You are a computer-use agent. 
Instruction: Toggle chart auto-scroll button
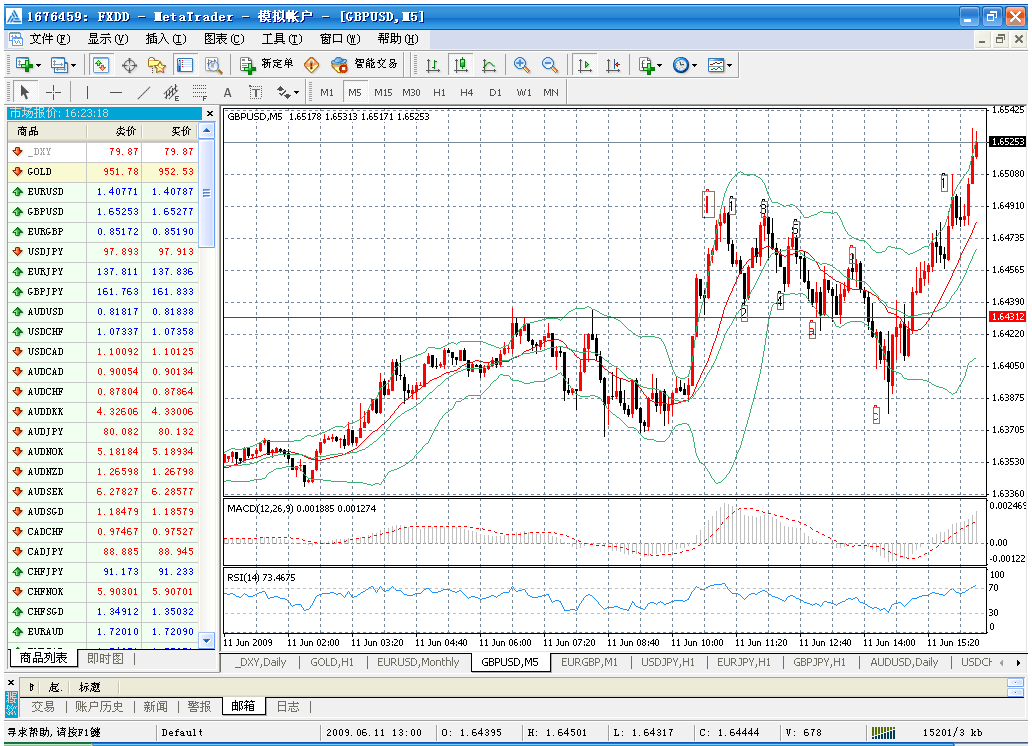584,65
